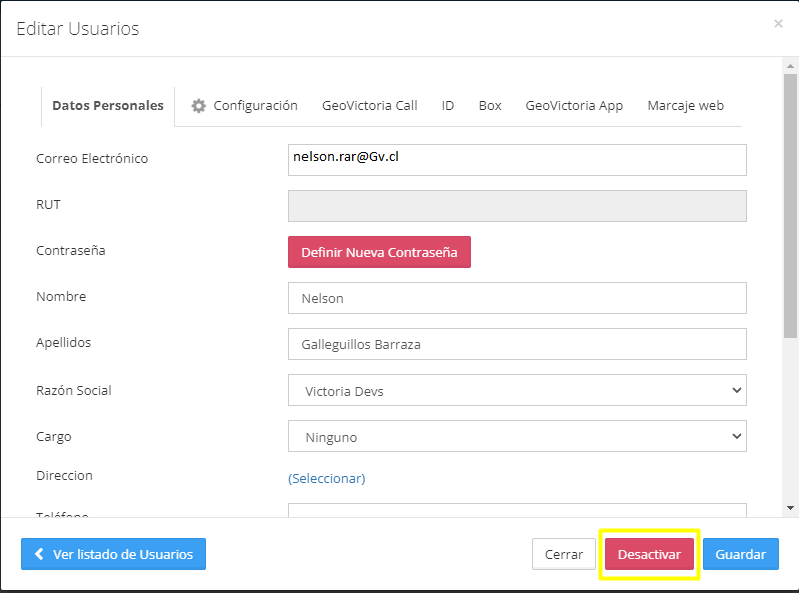Image resolution: width=809 pixels, height=596 pixels.
Task: Open the GeoVictoria Call tab
Action: 369,106
